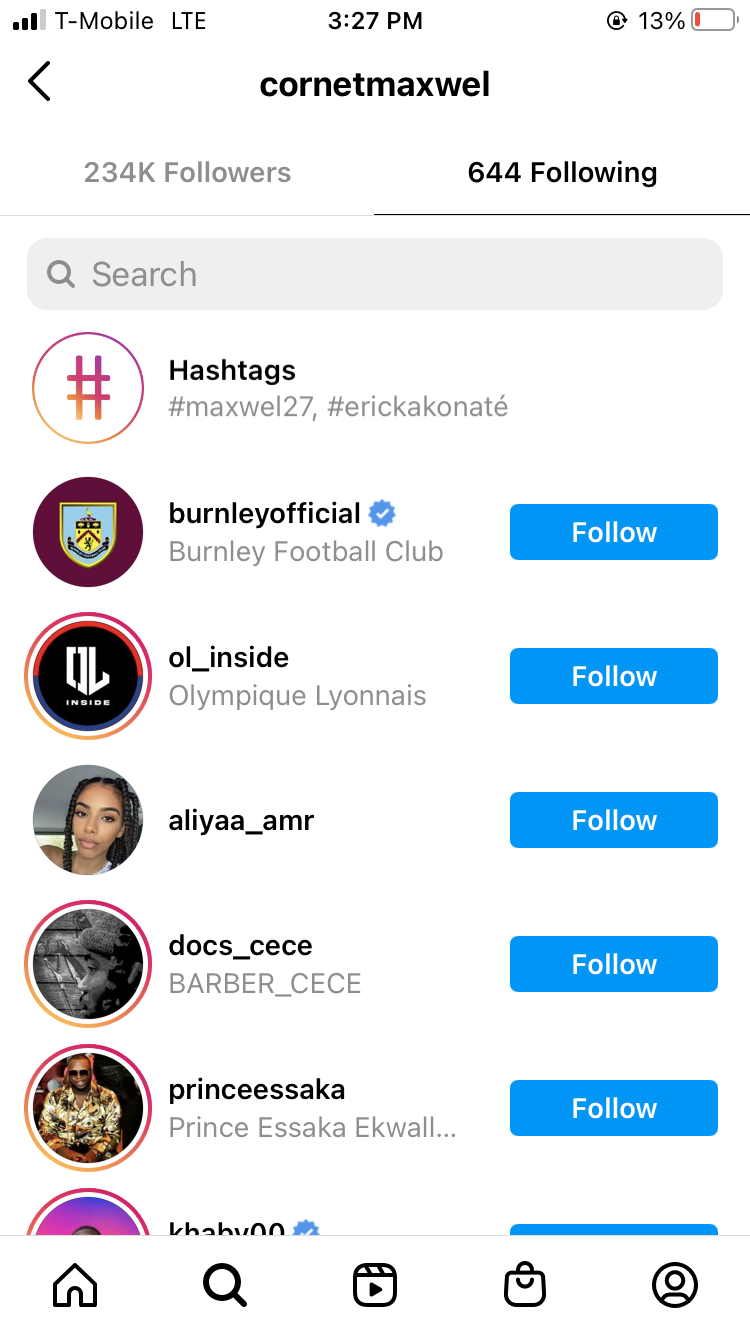Click the Search input field

click(x=375, y=274)
